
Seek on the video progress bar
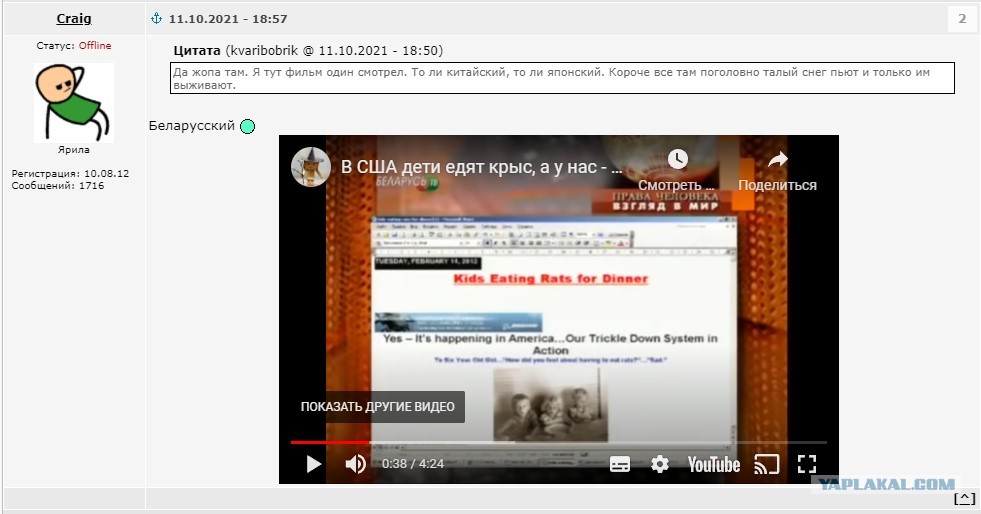click(558, 442)
